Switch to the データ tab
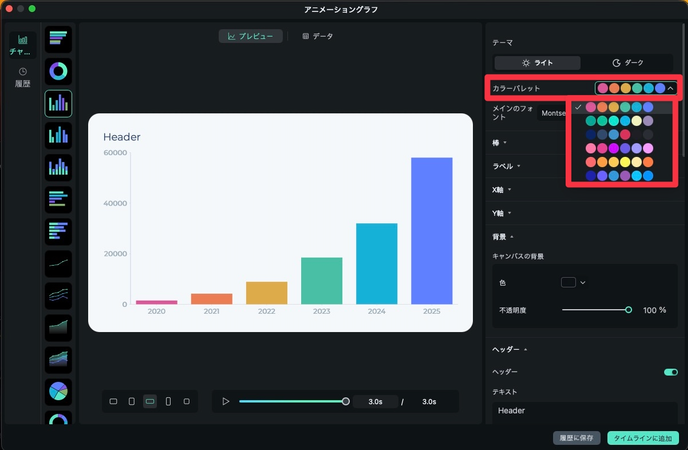Screen dimensions: 688x450 (x=318, y=36)
